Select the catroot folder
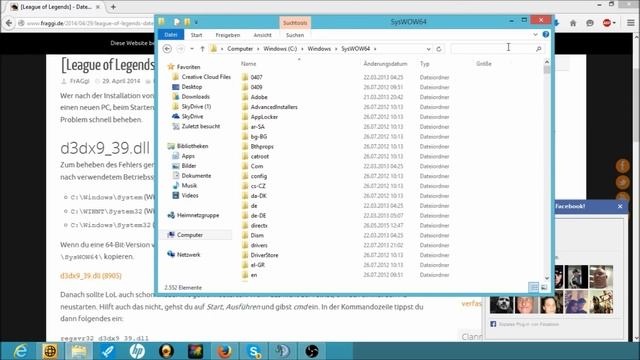 click(260, 156)
